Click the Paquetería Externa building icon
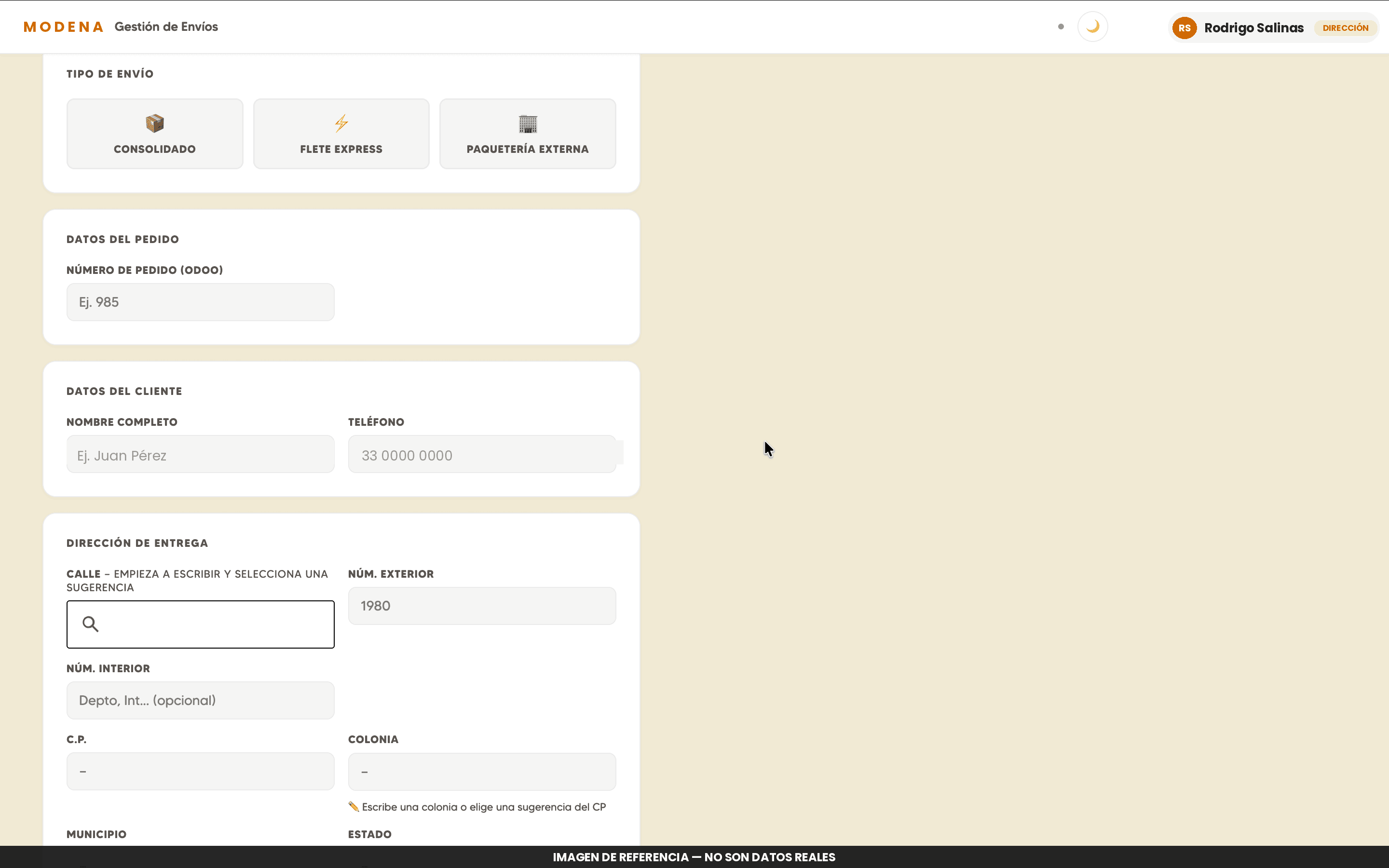This screenshot has height=868, width=1389. click(x=528, y=123)
